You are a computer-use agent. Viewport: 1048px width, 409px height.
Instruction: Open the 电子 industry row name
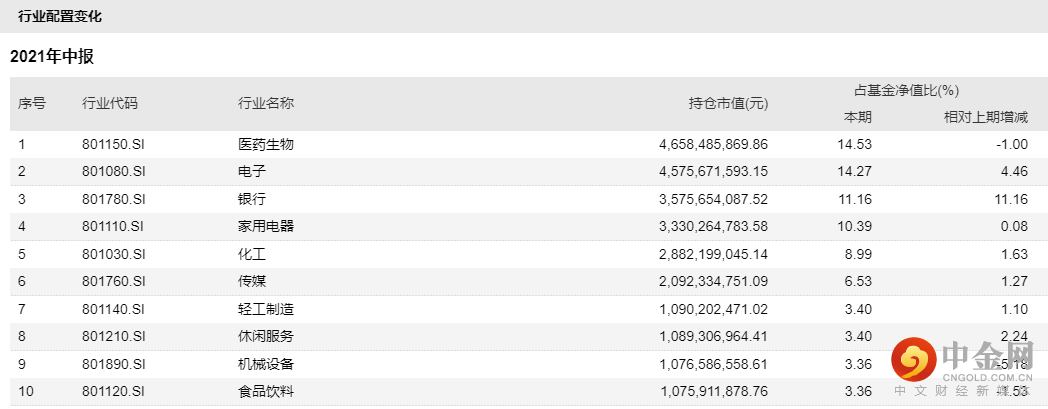[x=252, y=171]
